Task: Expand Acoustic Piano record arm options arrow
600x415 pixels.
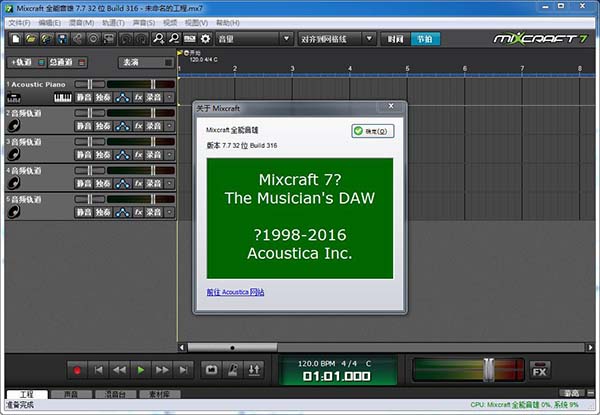Action: pos(170,98)
